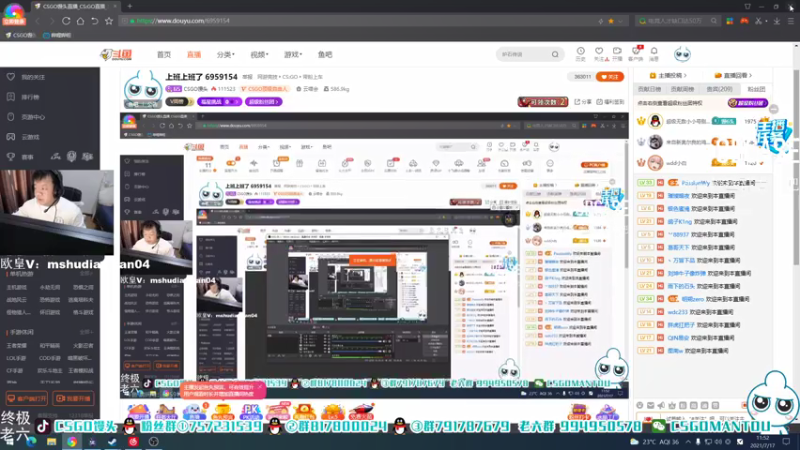Close the pink tooltip popup
The image size is (800, 450).
point(260,387)
